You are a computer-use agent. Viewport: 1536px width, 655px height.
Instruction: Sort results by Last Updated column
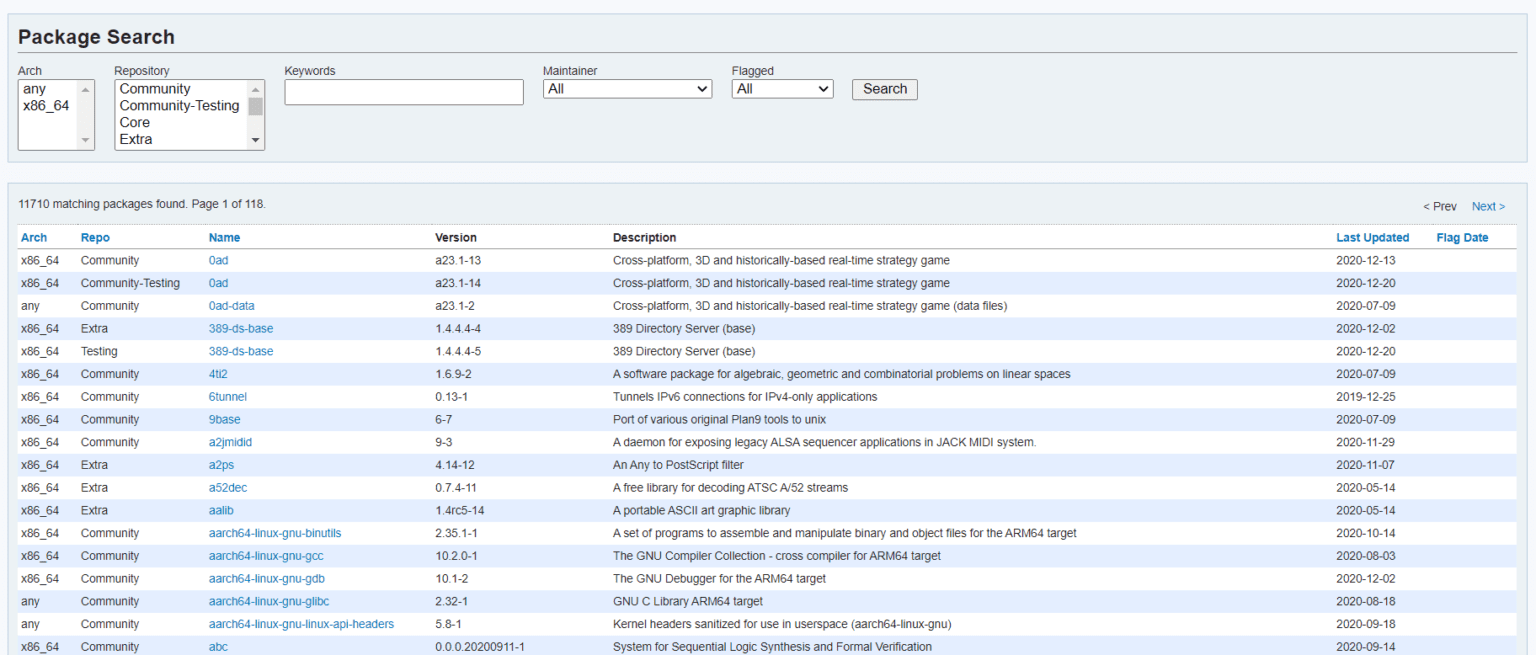coord(1372,238)
